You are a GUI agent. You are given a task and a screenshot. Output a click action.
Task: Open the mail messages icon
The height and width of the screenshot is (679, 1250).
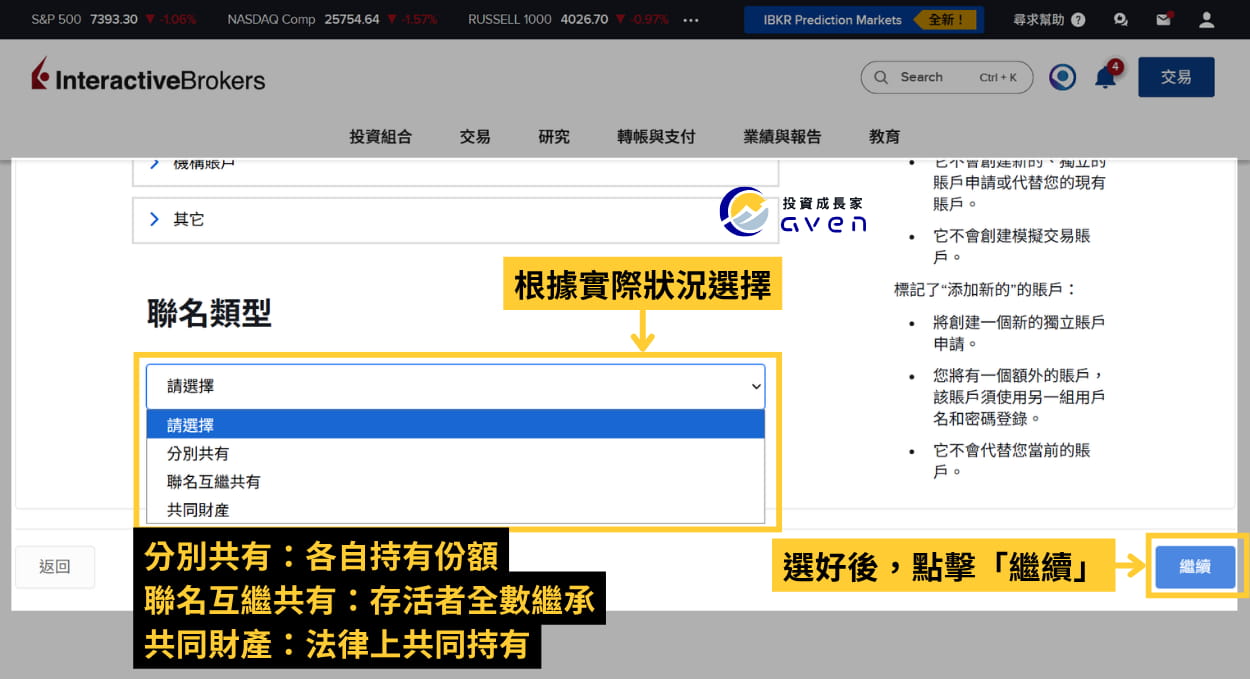[x=1163, y=19]
